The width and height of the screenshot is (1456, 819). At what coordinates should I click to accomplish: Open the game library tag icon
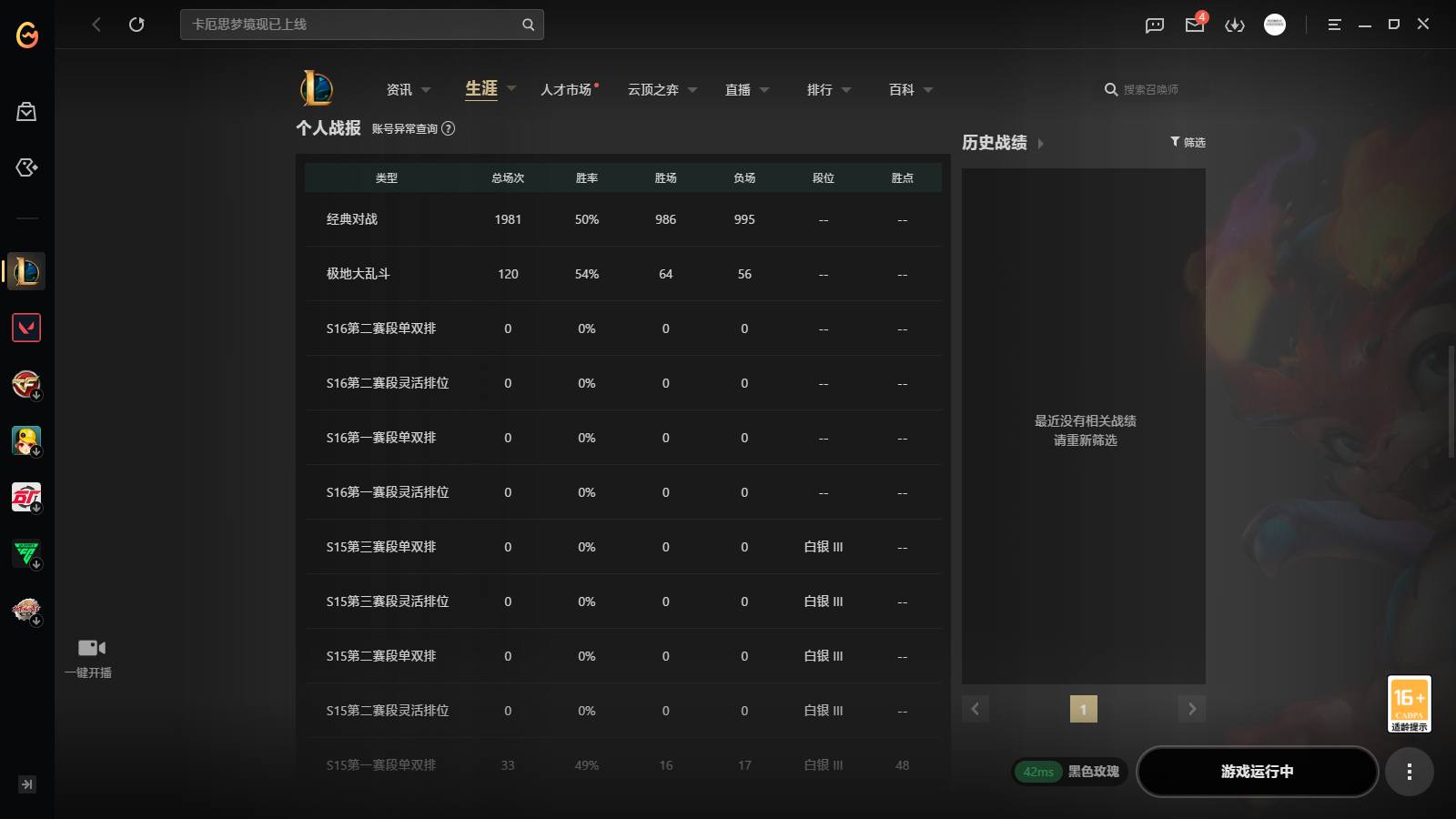coord(26,167)
